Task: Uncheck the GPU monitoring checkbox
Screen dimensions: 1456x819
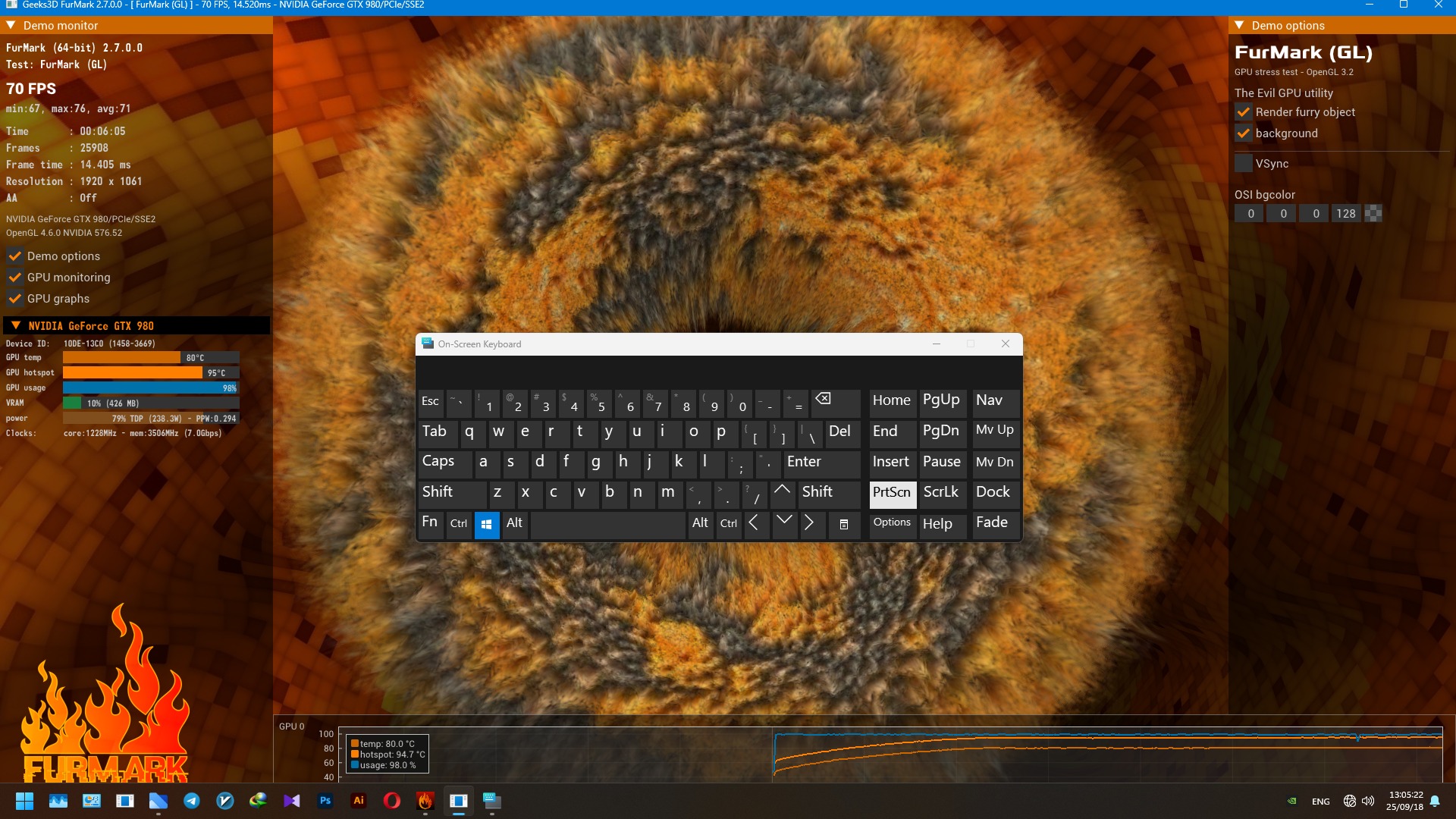Action: [x=14, y=278]
